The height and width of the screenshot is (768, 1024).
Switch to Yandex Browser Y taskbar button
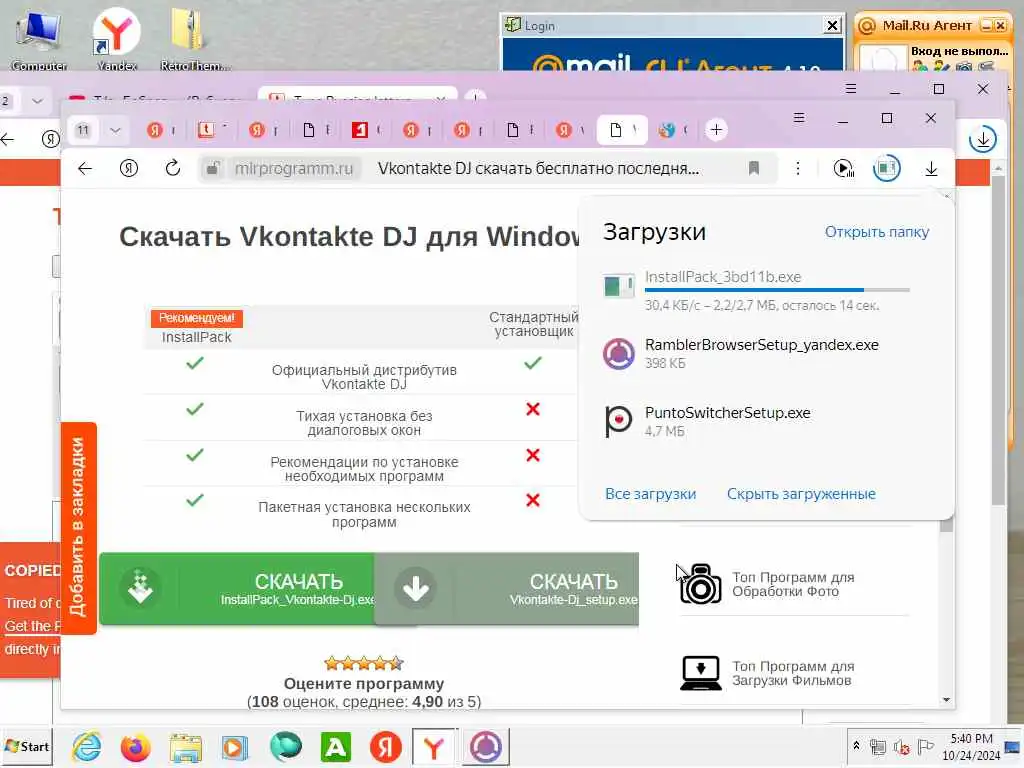pos(435,746)
